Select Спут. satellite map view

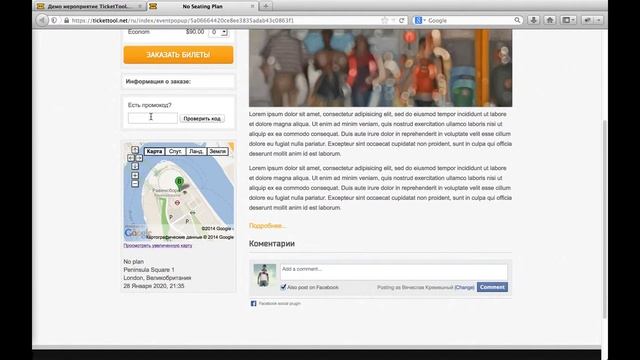175,151
